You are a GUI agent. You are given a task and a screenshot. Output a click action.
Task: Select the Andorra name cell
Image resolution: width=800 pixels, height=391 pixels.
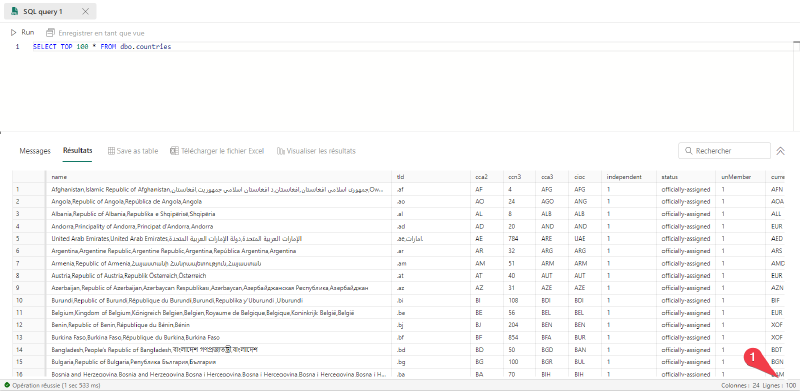218,226
